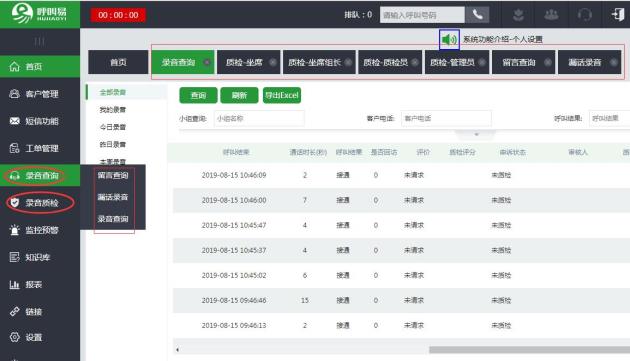630x361 pixels.
Task: Click the logout icon at top right
Action: pyautogui.click(x=618, y=14)
